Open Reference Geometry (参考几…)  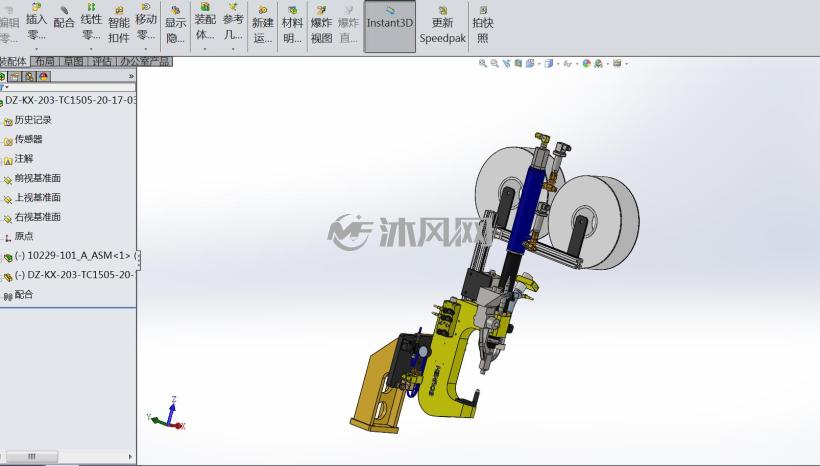233,22
